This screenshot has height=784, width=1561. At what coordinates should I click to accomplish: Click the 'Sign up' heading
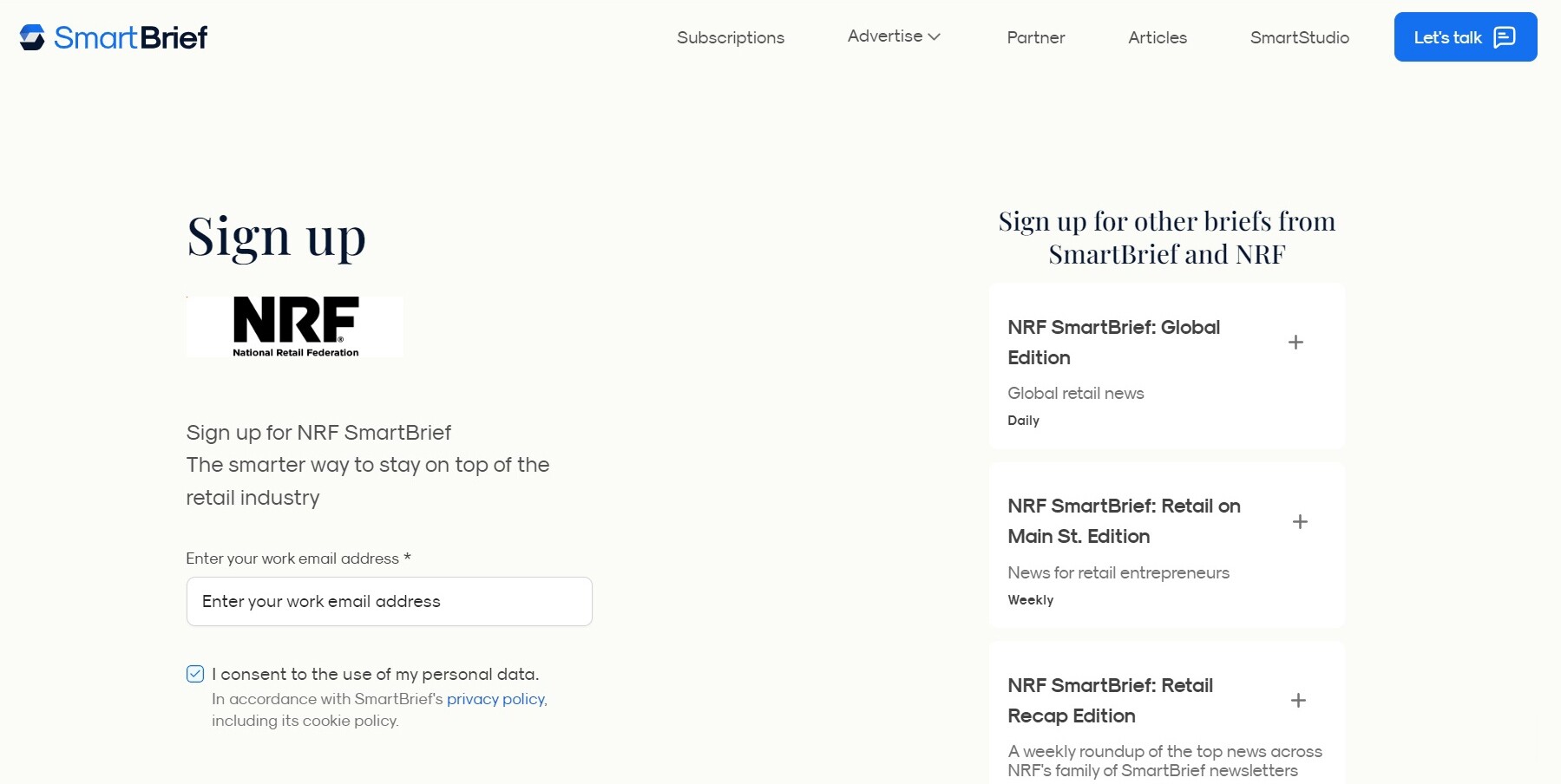tap(277, 237)
